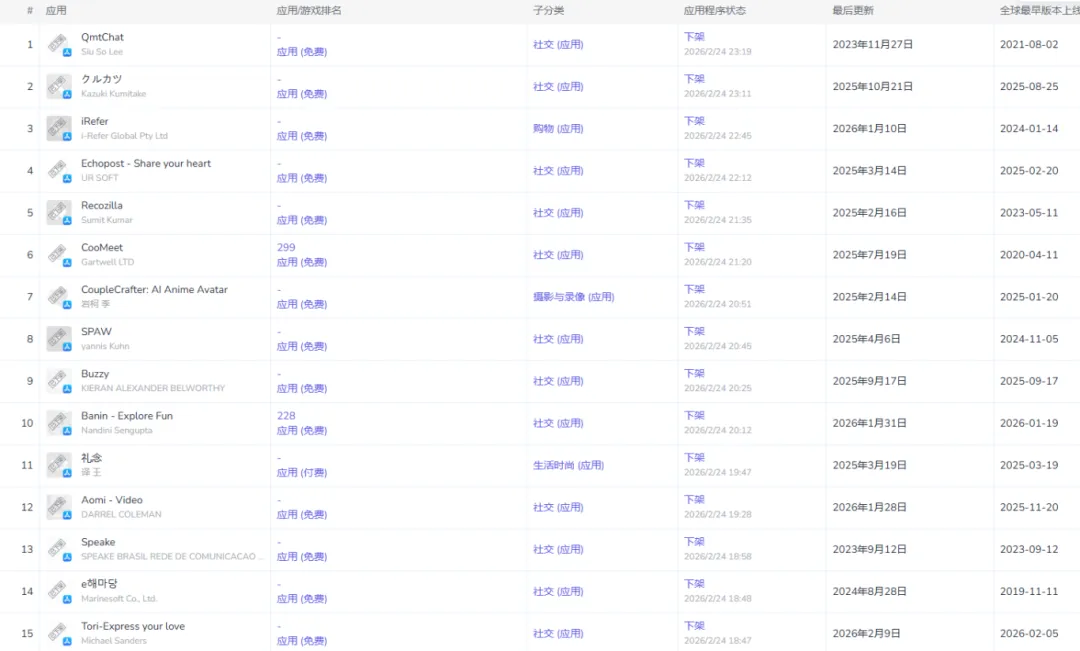The width and height of the screenshot is (1080, 651).
Task: Open the QmtChat app icon
Action: 59,45
